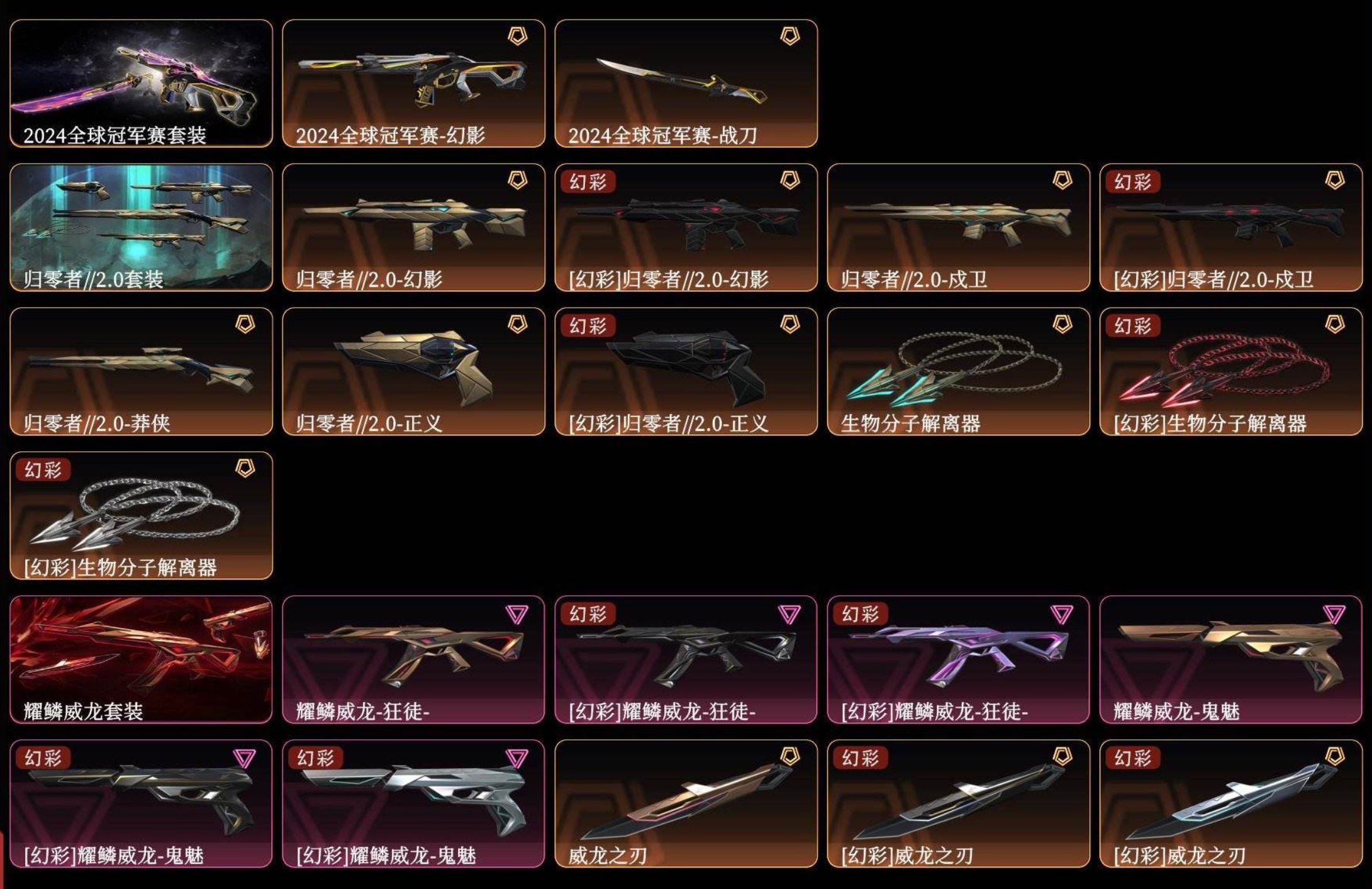Viewport: 1372px width, 889px height.
Task: Click the 幻彩 badge on silver 生物分子解离器
Action: (43, 470)
